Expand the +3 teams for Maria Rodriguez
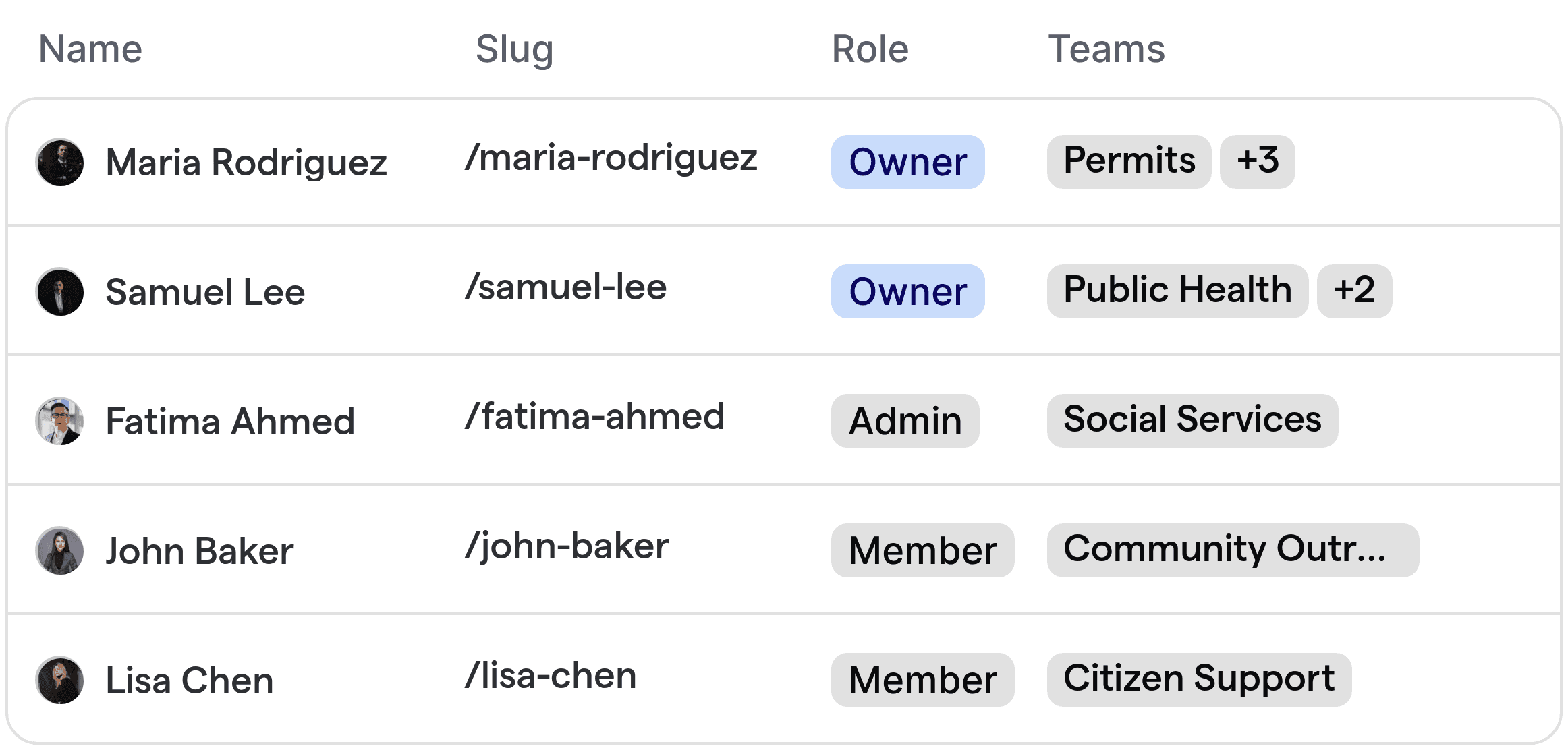This screenshot has width=1568, height=750. [x=1257, y=161]
